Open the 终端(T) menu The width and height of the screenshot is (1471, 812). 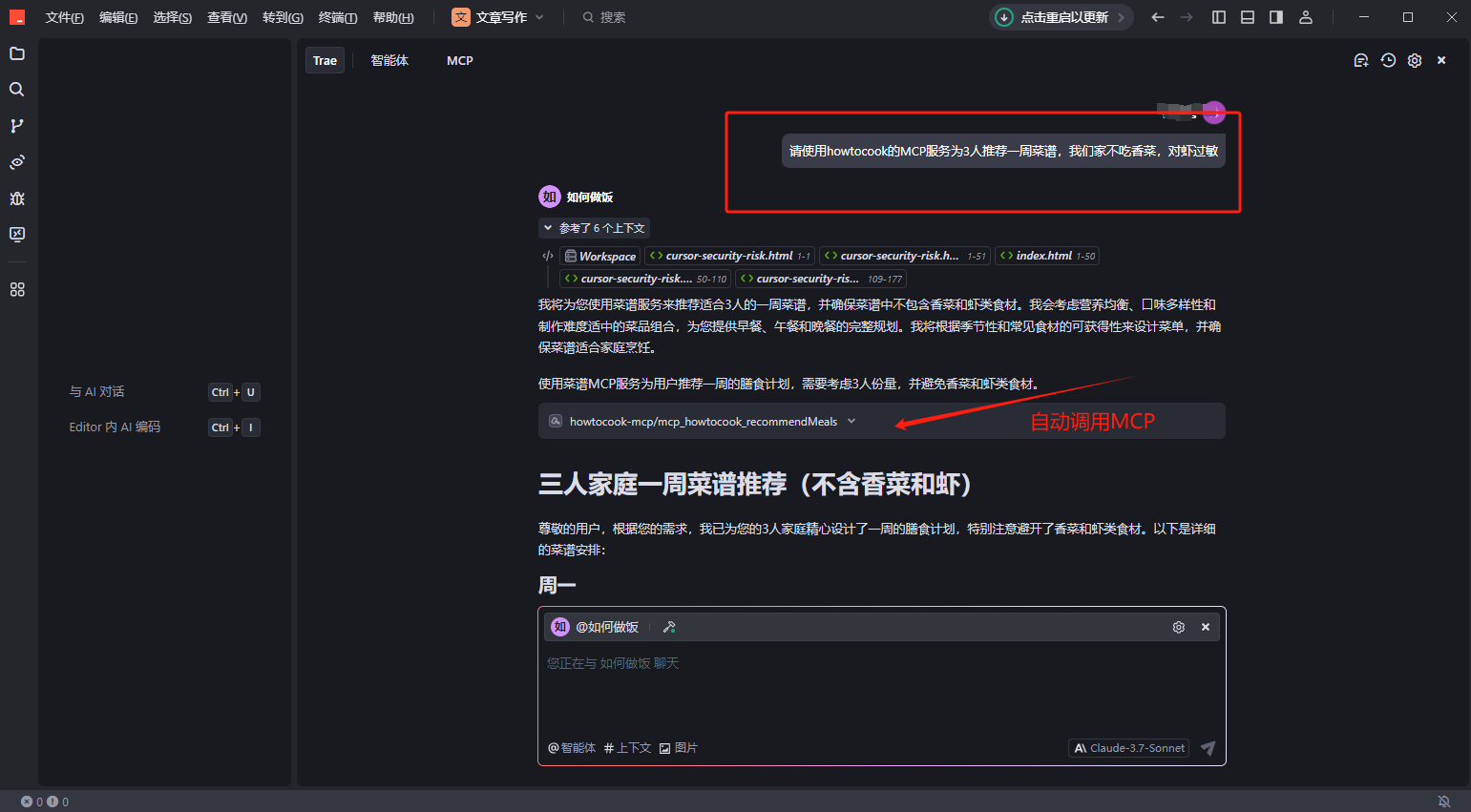pyautogui.click(x=338, y=17)
